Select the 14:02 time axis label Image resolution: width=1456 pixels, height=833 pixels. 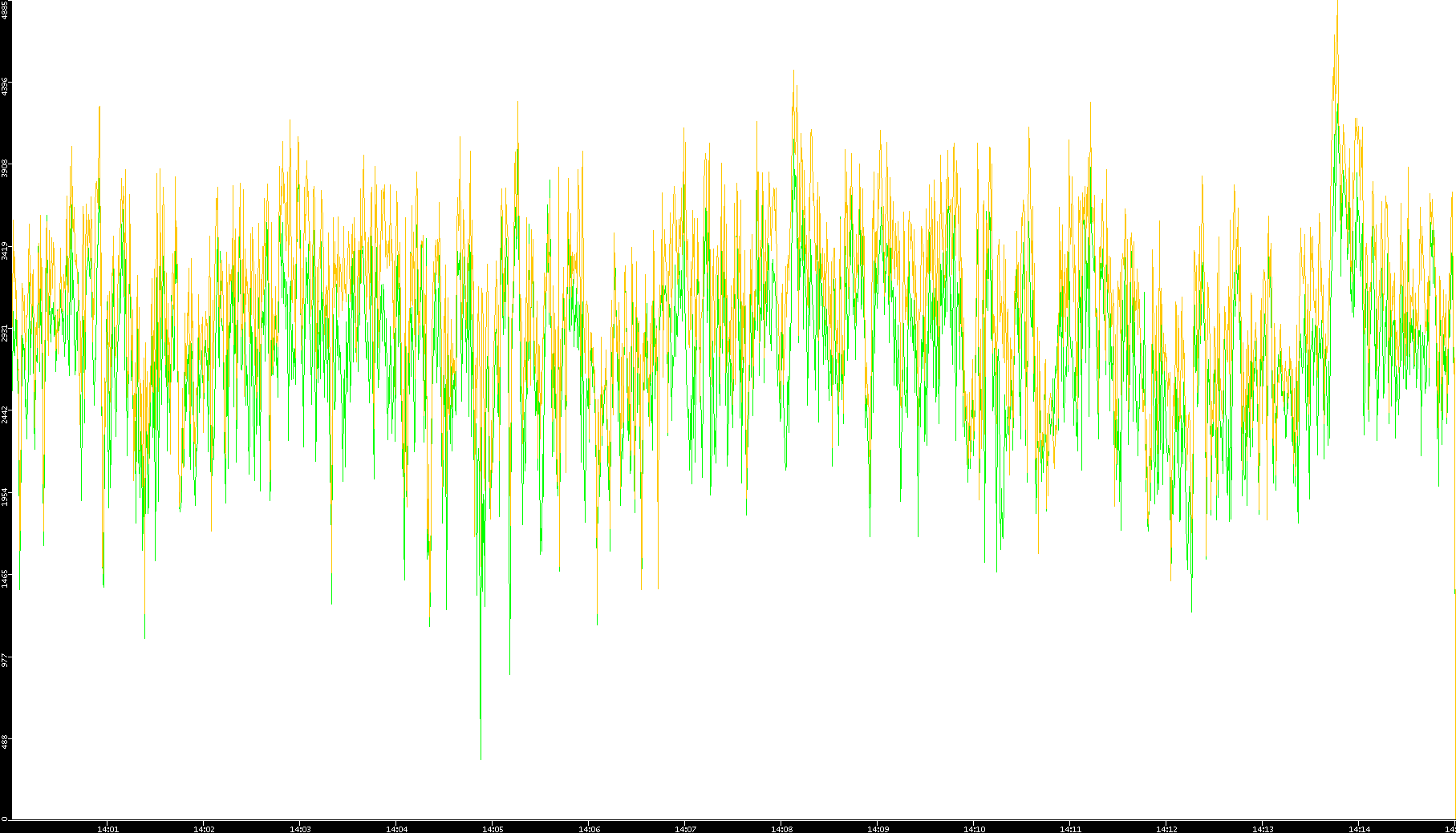204,829
